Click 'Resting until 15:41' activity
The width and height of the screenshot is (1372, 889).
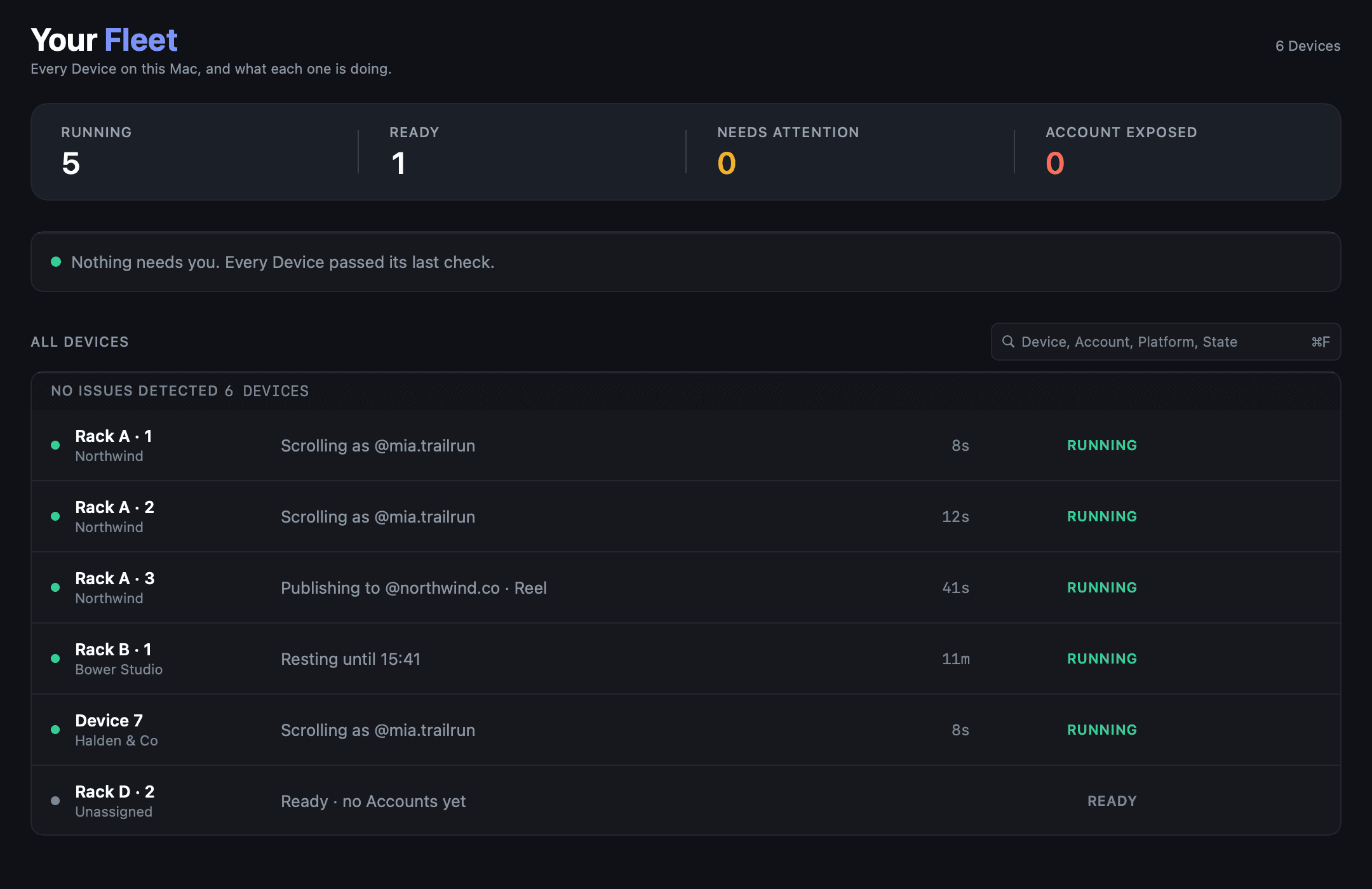click(x=351, y=659)
